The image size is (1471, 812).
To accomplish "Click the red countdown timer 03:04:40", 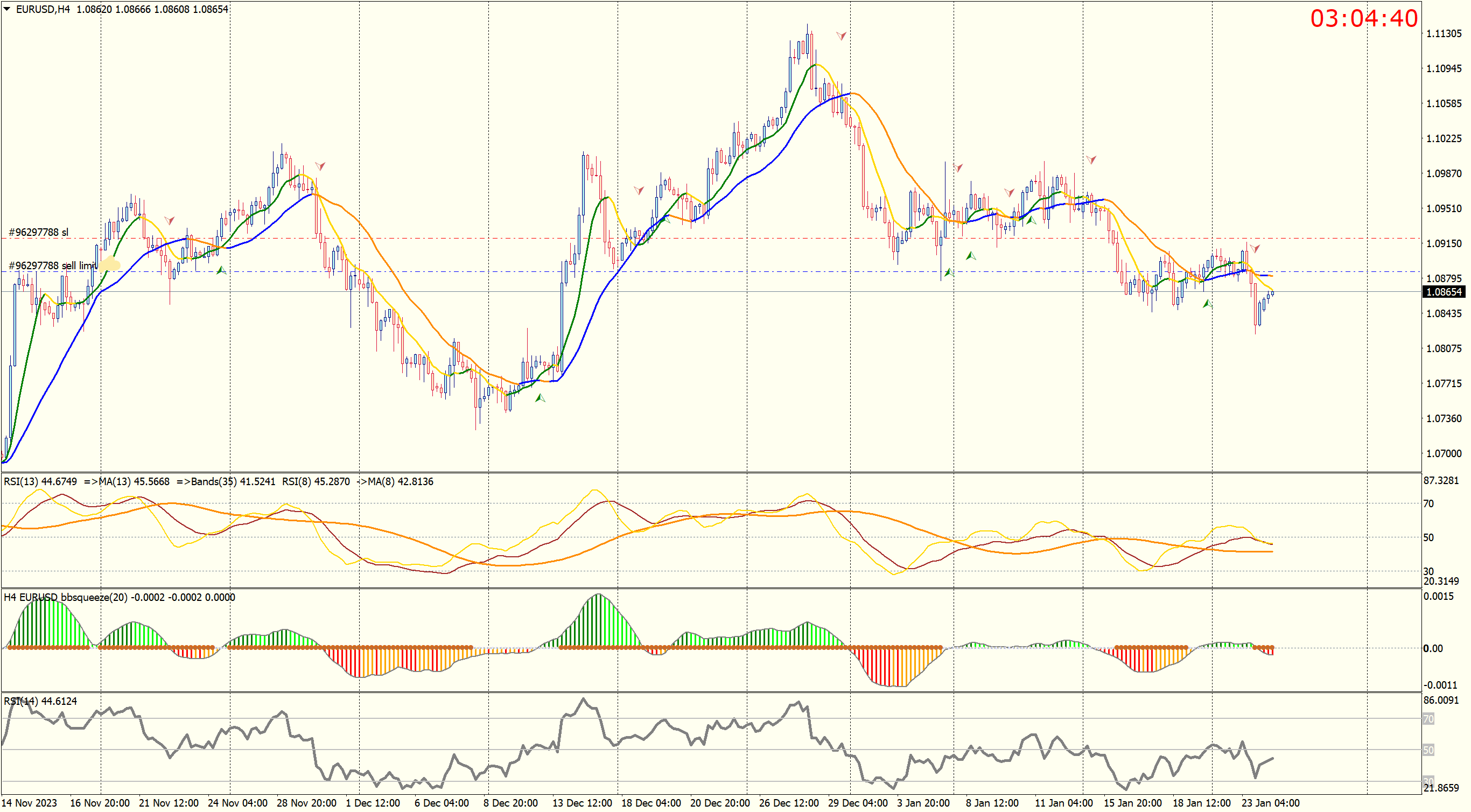I will [x=1363, y=18].
